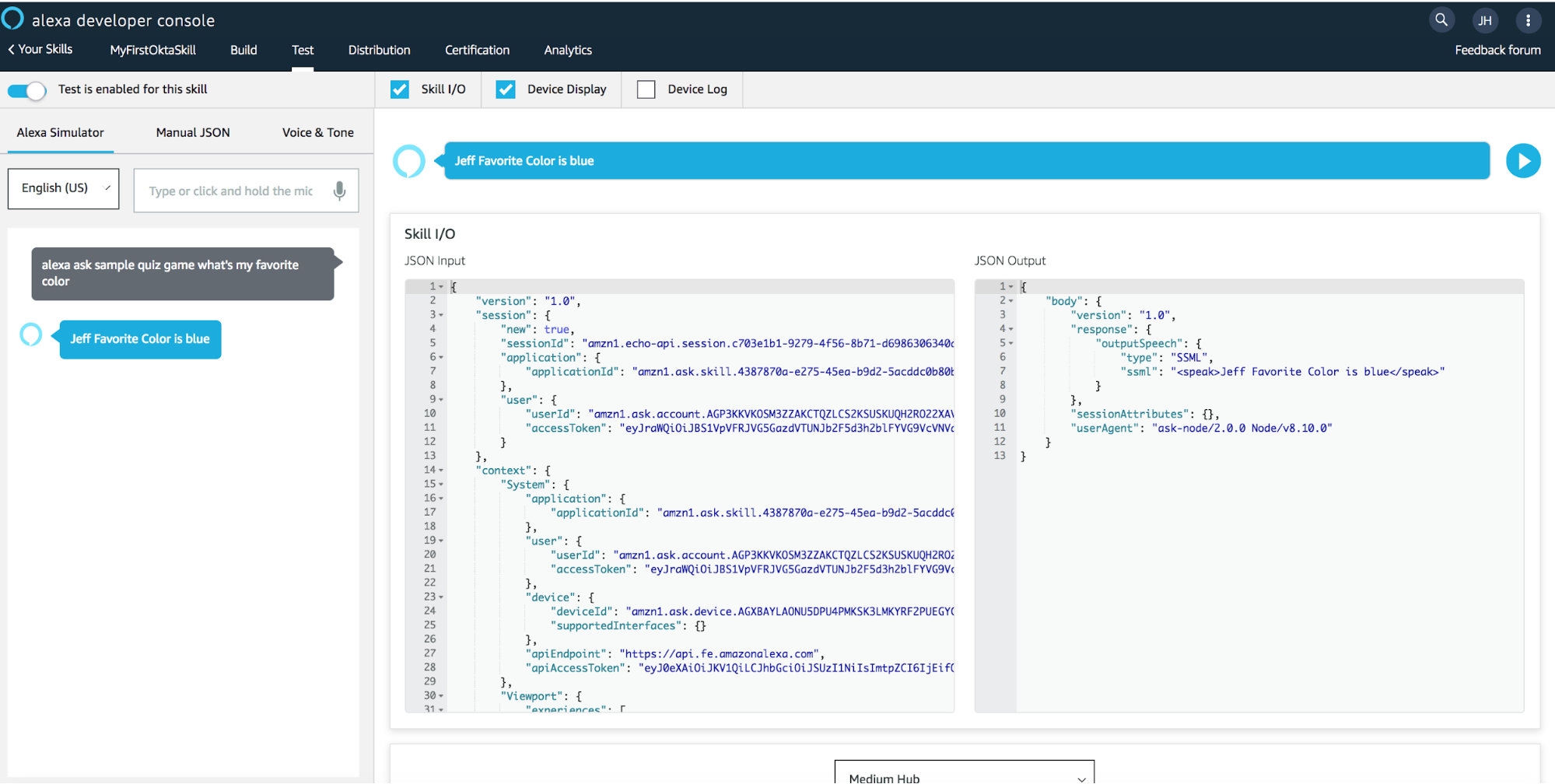Enable the Device Log checkbox

click(x=646, y=89)
